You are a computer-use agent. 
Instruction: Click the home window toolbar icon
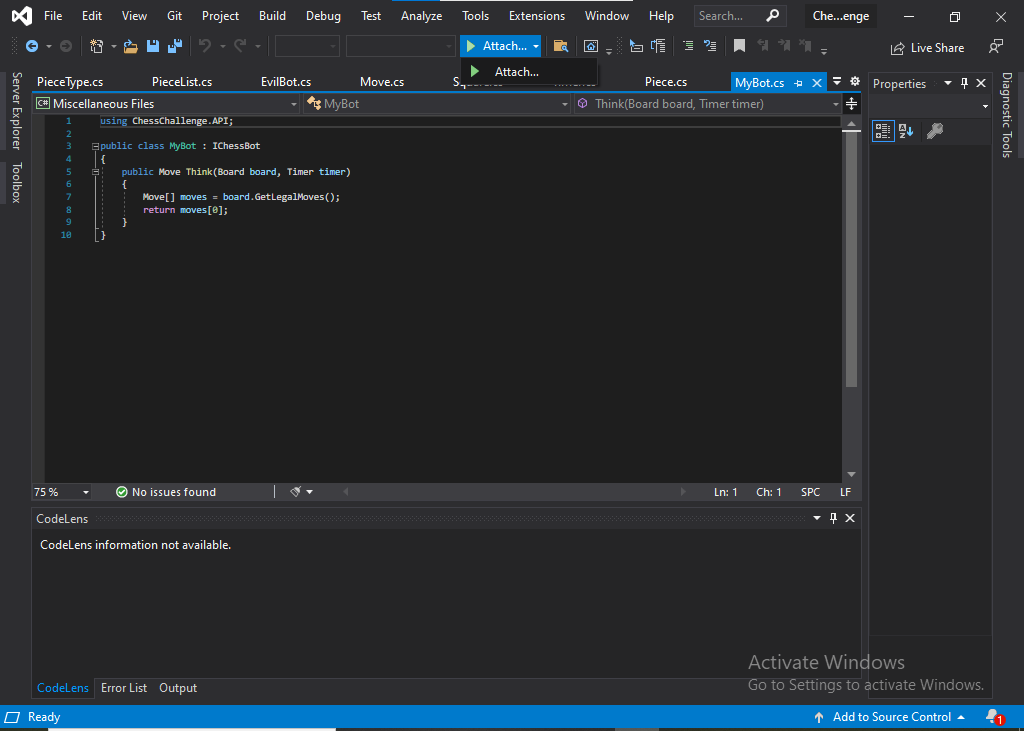pyautogui.click(x=590, y=46)
